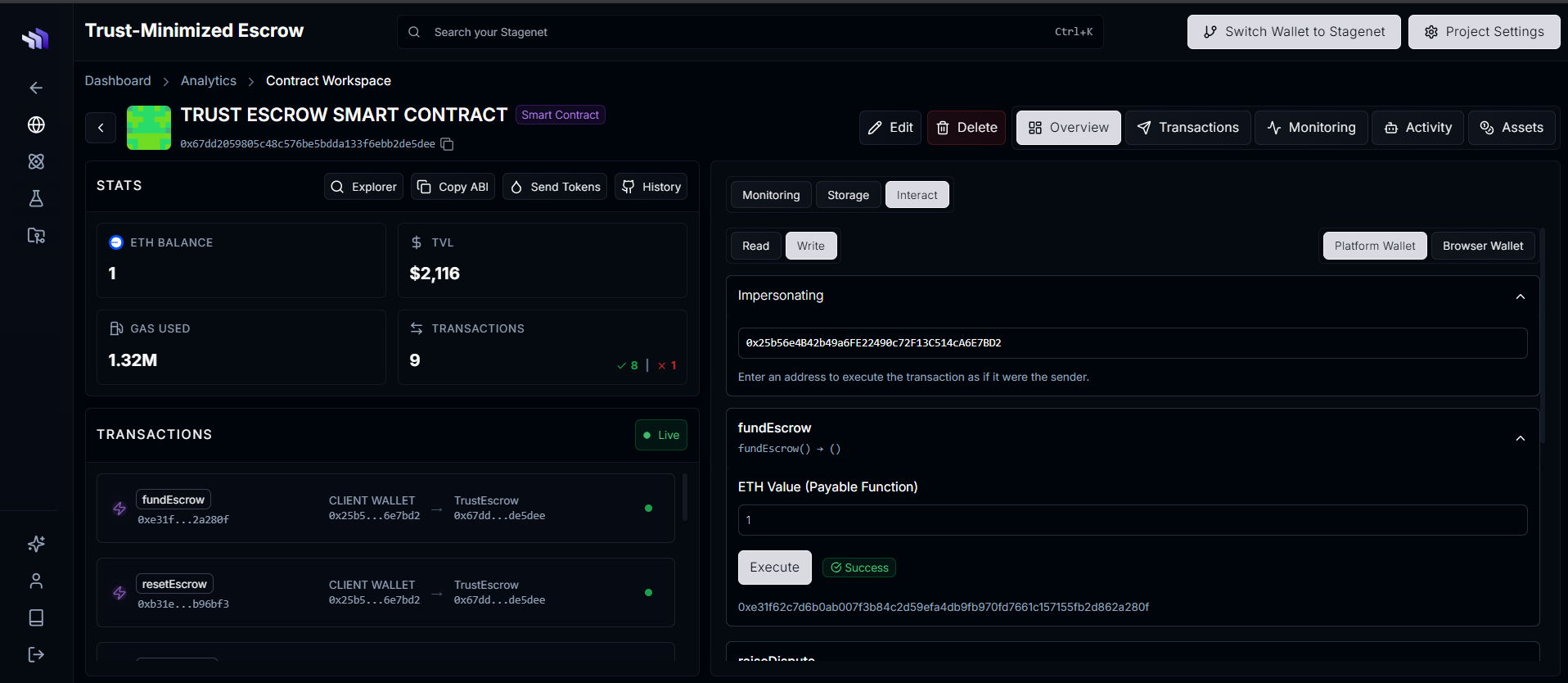Screen dimensions: 1568x683
Task: Open the History button
Action: [651, 187]
